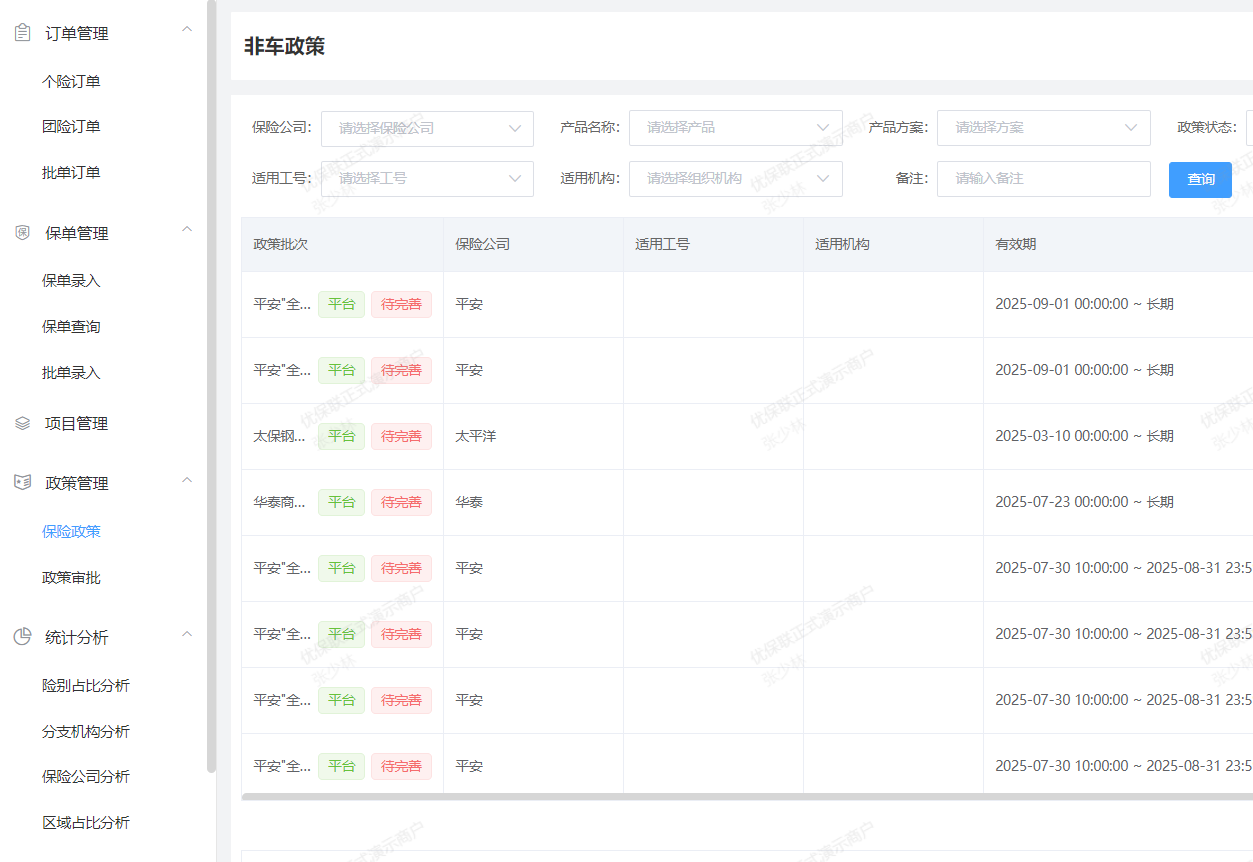The height and width of the screenshot is (862, 1253).
Task: Open 批单订单 in the sidebar
Action: point(71,173)
